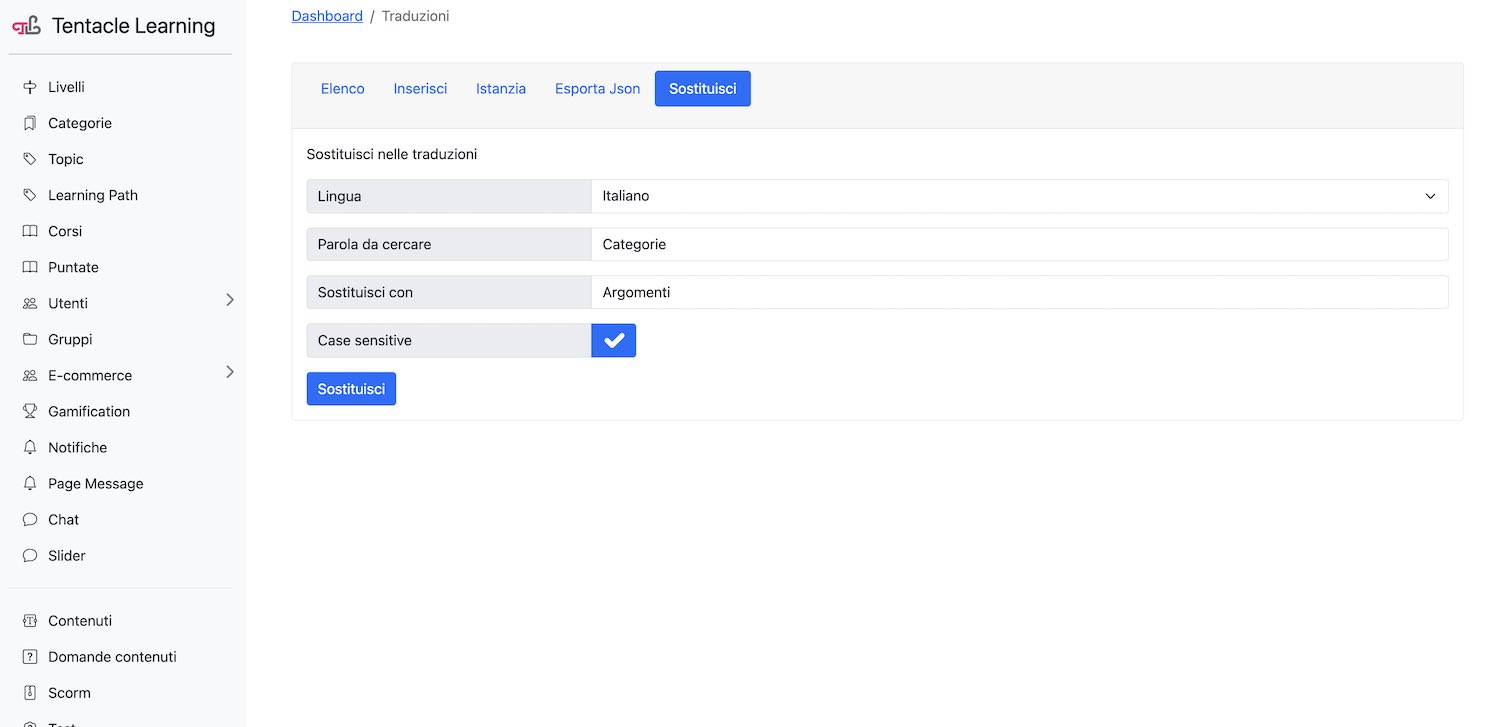The width and height of the screenshot is (1500, 727).
Task: Focus the Sostituisci con text field
Action: coord(1019,292)
